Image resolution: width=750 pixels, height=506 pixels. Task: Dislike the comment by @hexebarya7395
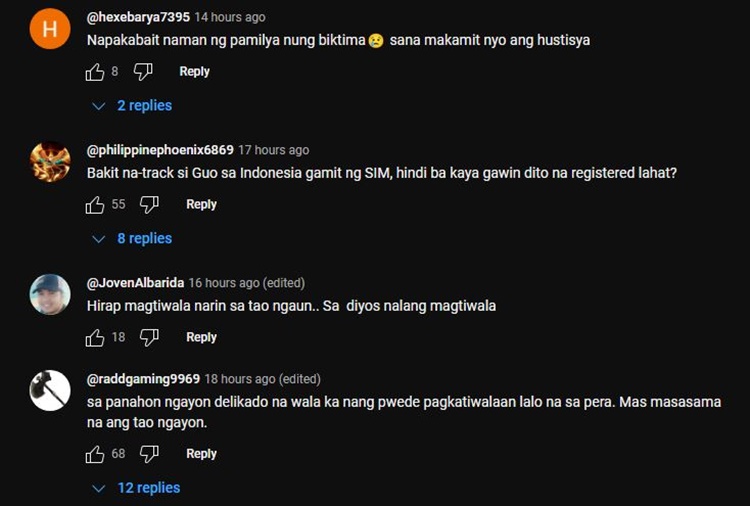tap(143, 72)
